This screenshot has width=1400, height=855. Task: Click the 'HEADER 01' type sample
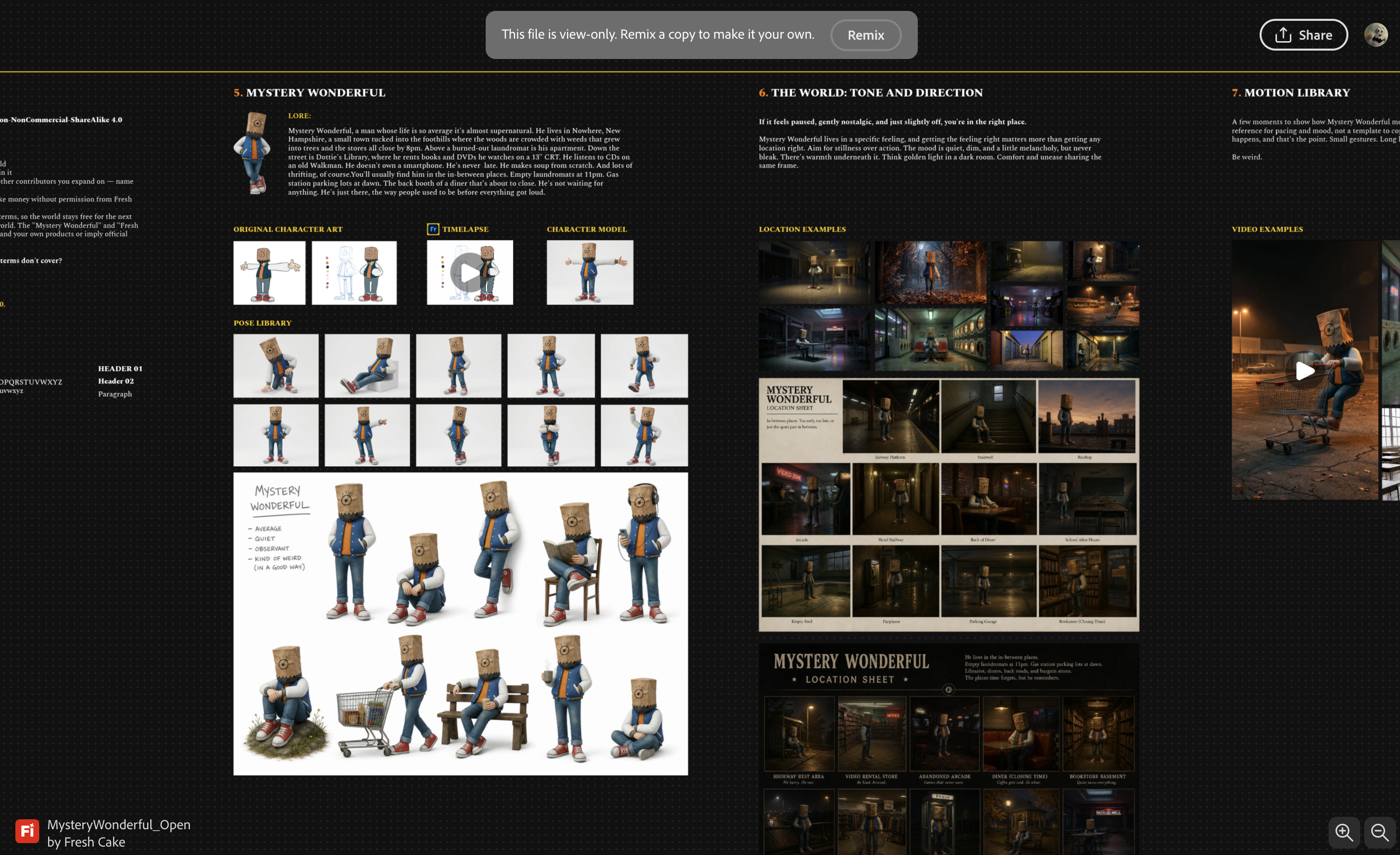click(121, 368)
